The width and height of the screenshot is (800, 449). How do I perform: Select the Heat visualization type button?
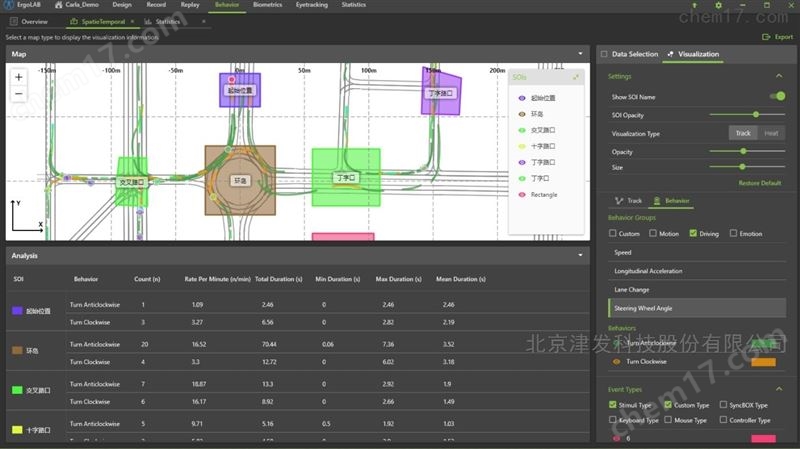[771, 133]
